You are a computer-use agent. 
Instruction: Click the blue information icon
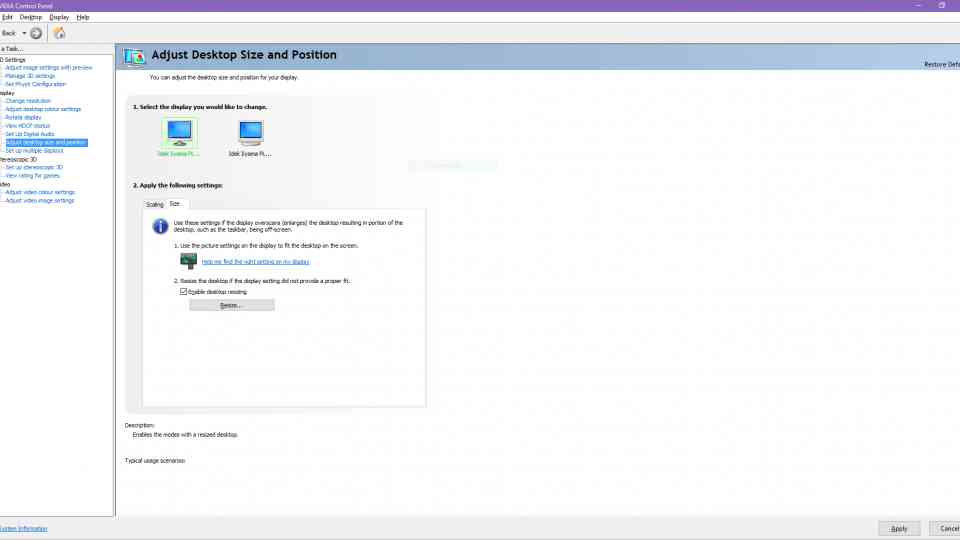(160, 226)
